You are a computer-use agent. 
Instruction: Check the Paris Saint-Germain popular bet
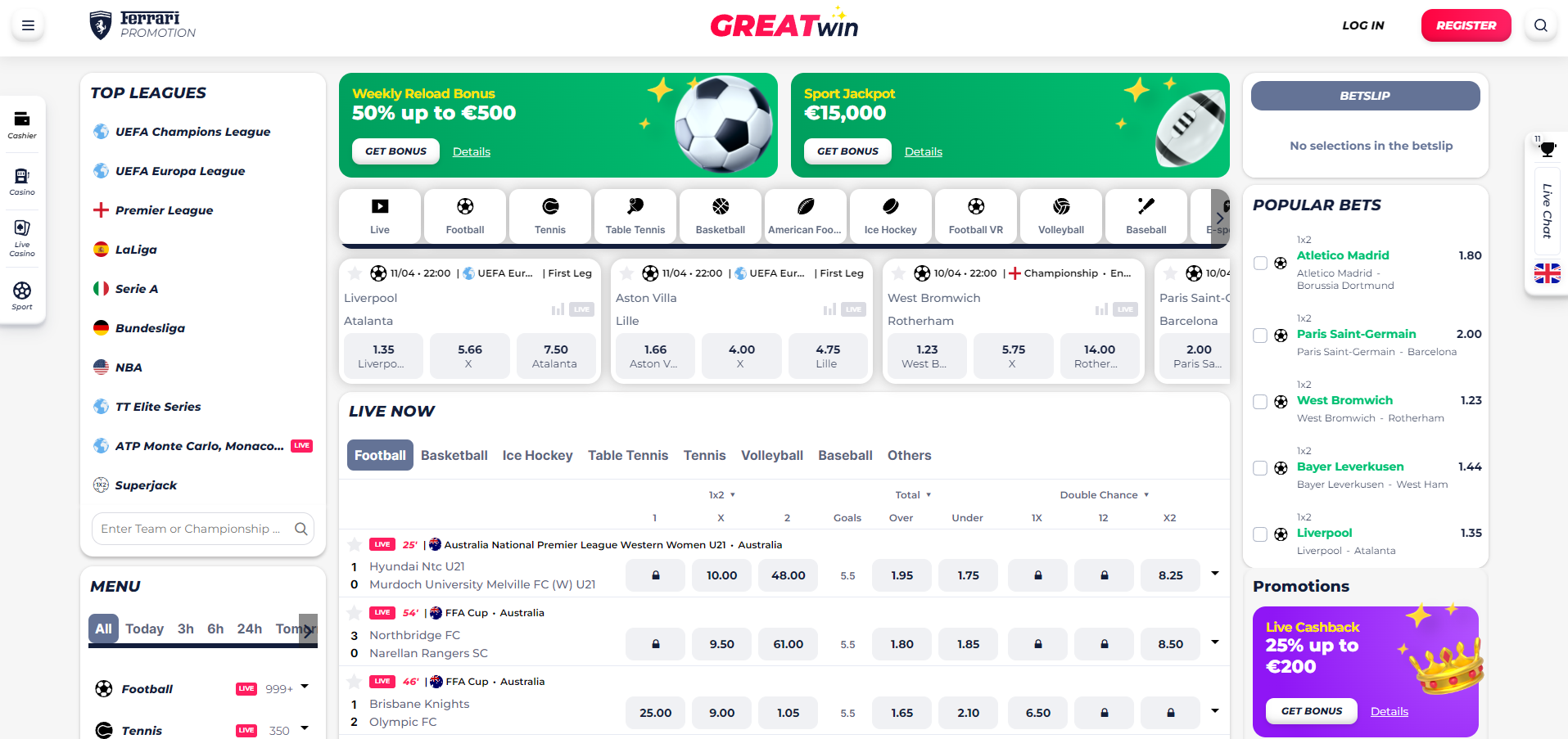pos(1260,335)
